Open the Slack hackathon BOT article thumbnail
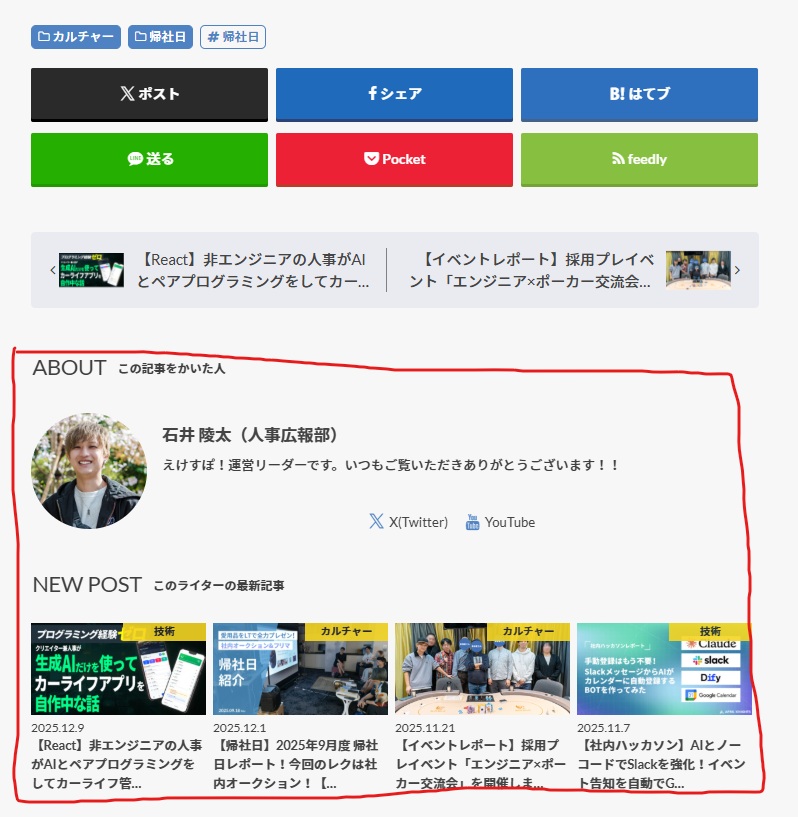This screenshot has width=798, height=817. (x=664, y=669)
